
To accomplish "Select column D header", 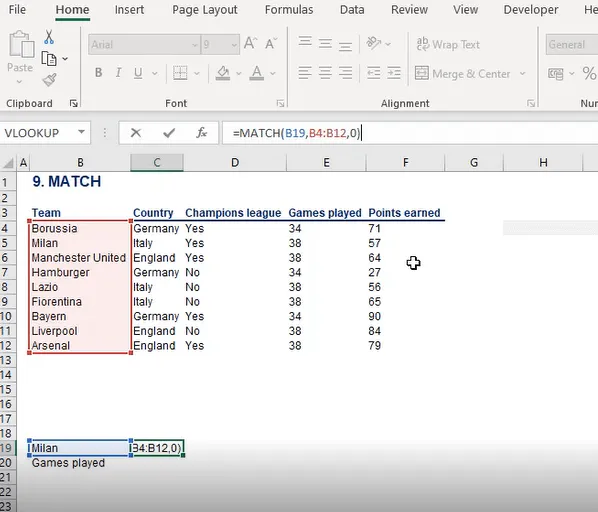I will pos(235,163).
